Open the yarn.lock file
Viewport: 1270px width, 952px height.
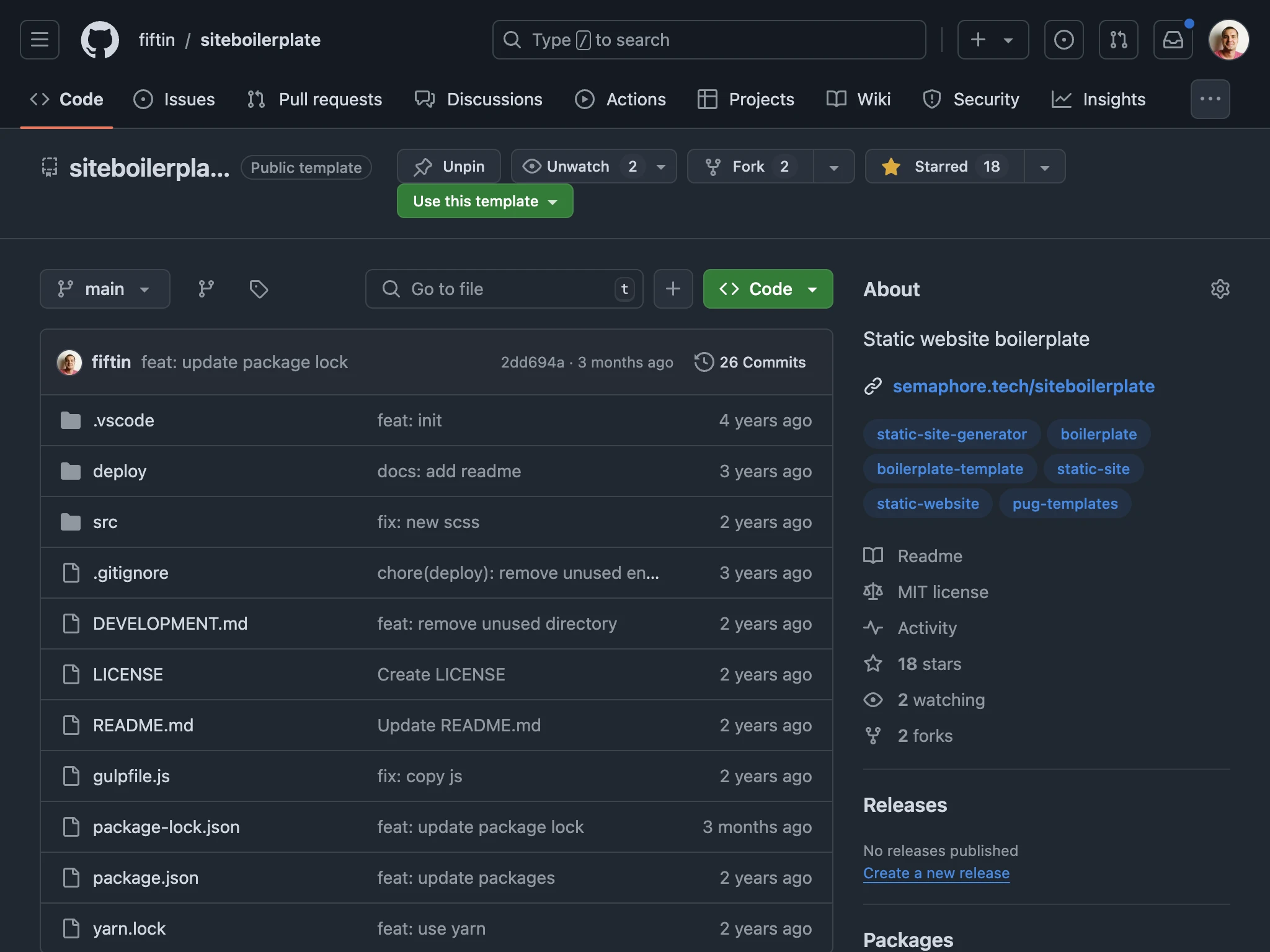pyautogui.click(x=129, y=928)
